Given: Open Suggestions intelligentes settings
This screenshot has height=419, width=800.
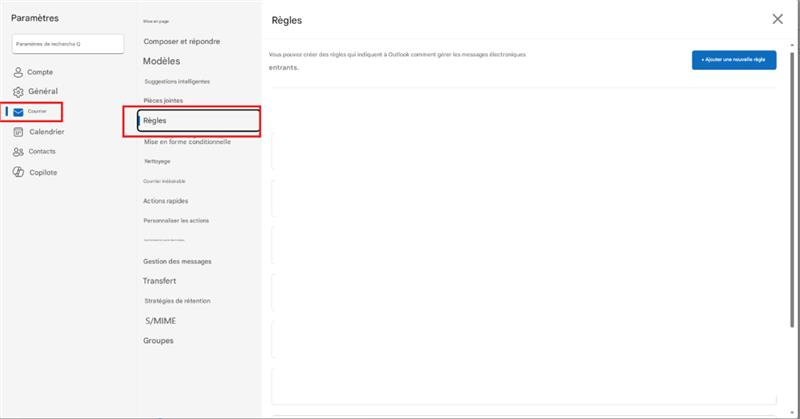Looking at the screenshot, I should click(177, 81).
